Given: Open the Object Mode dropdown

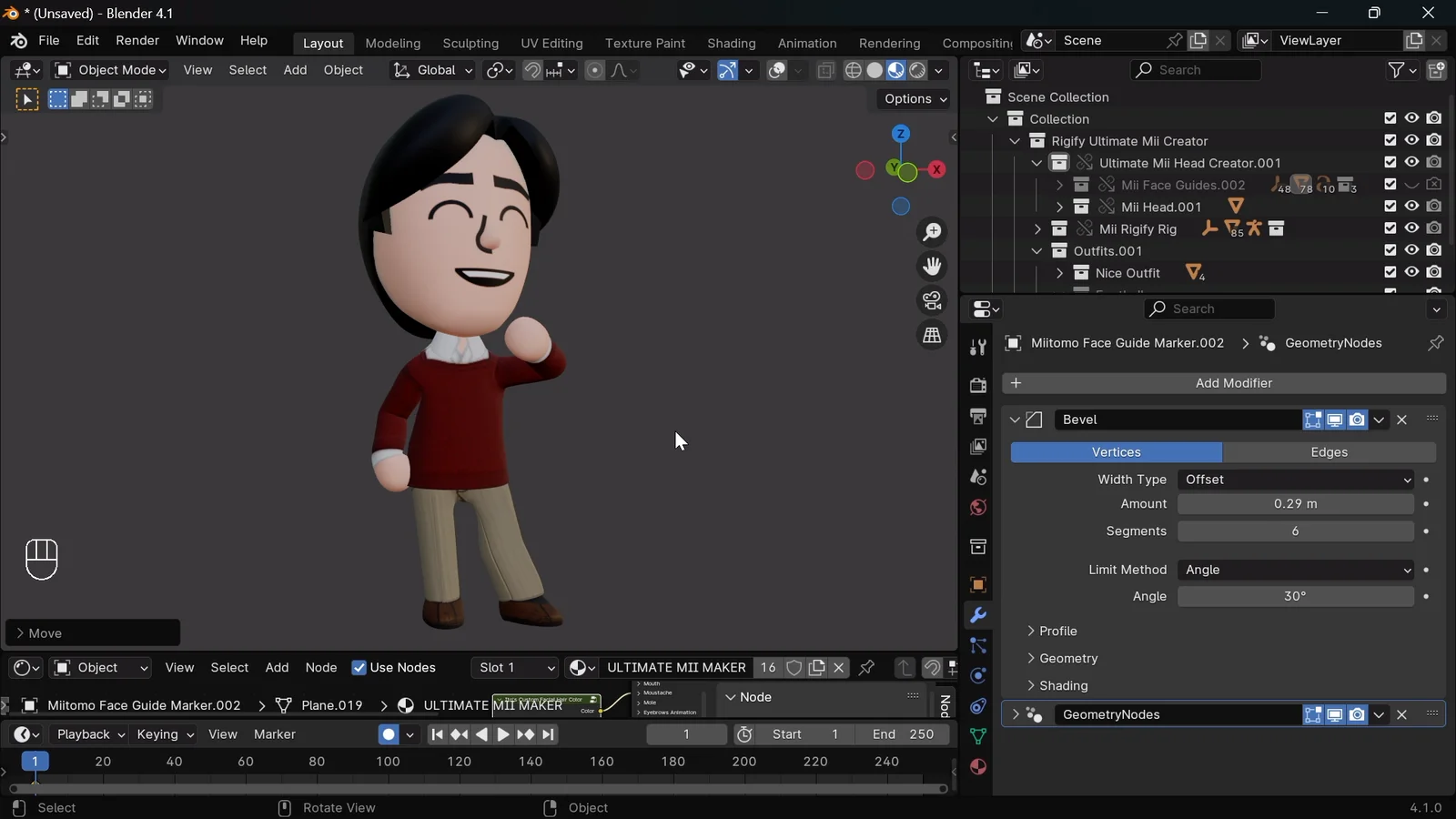Looking at the screenshot, I should 111,70.
